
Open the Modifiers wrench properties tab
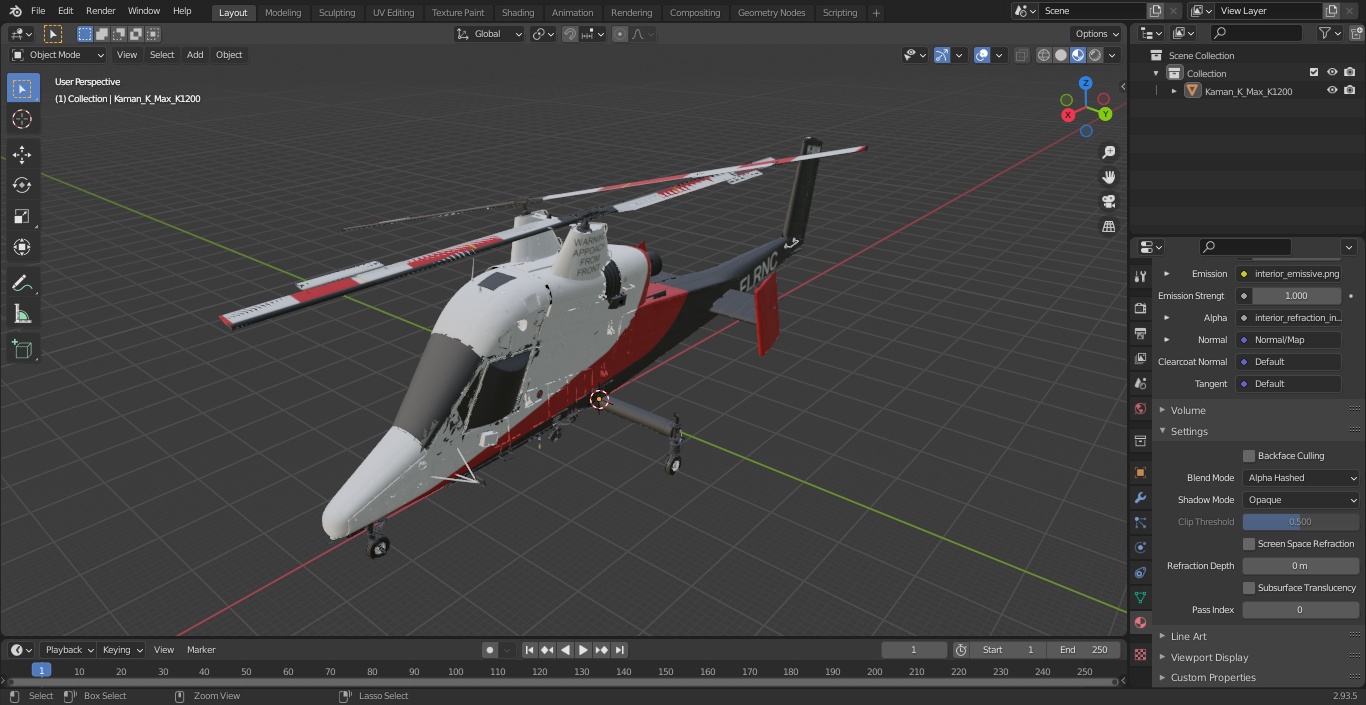pos(1140,497)
